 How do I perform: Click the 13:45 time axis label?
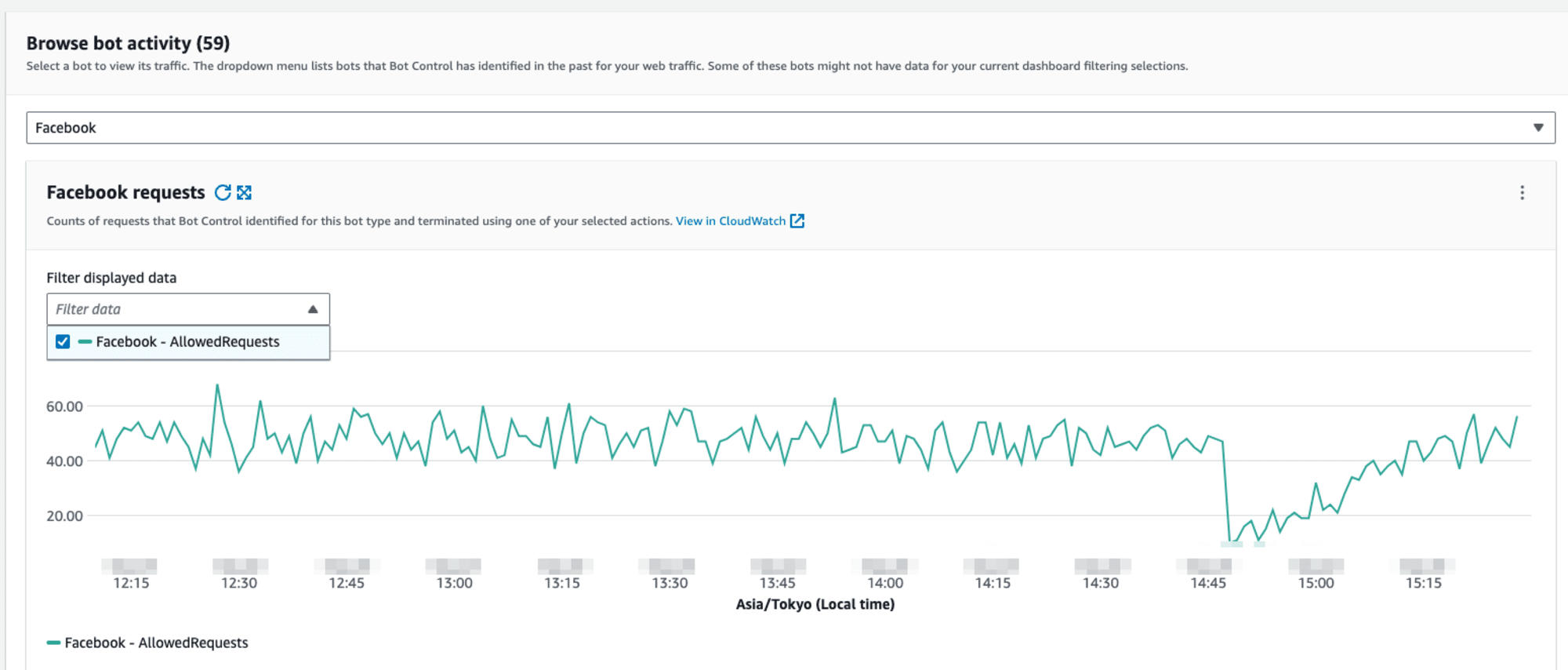point(778,583)
